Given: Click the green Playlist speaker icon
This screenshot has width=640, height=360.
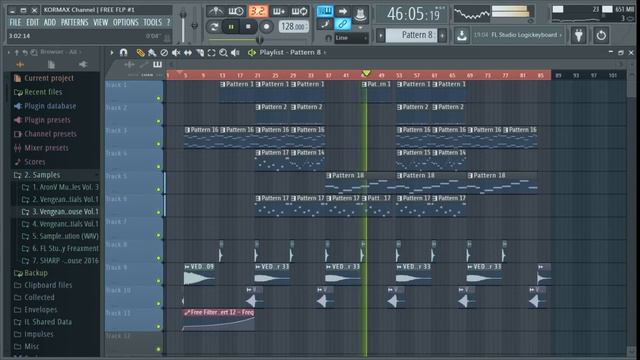Looking at the screenshot, I should point(251,53).
